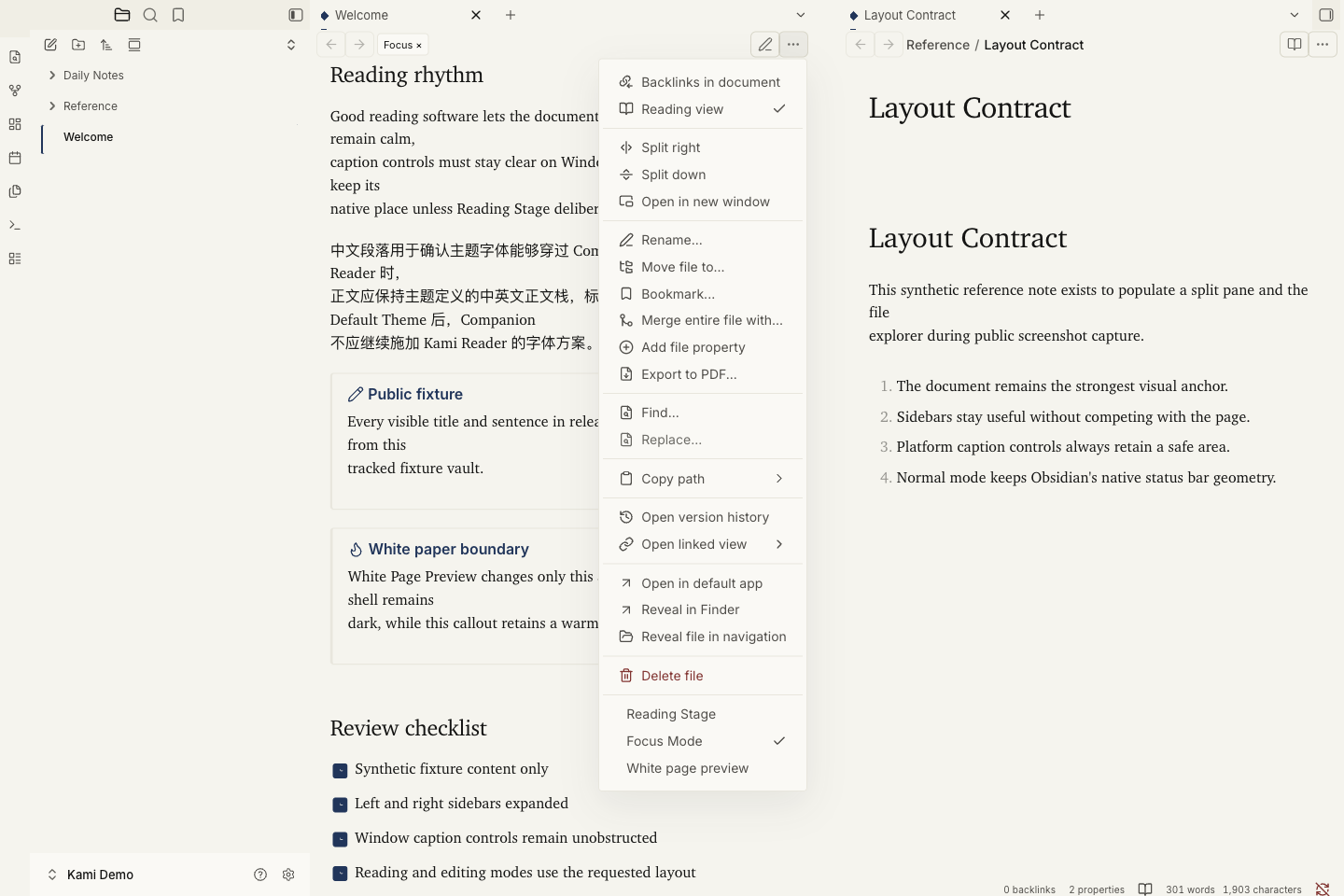Navigate back in the Welcome pane
The image size is (1344, 896).
coord(331,45)
